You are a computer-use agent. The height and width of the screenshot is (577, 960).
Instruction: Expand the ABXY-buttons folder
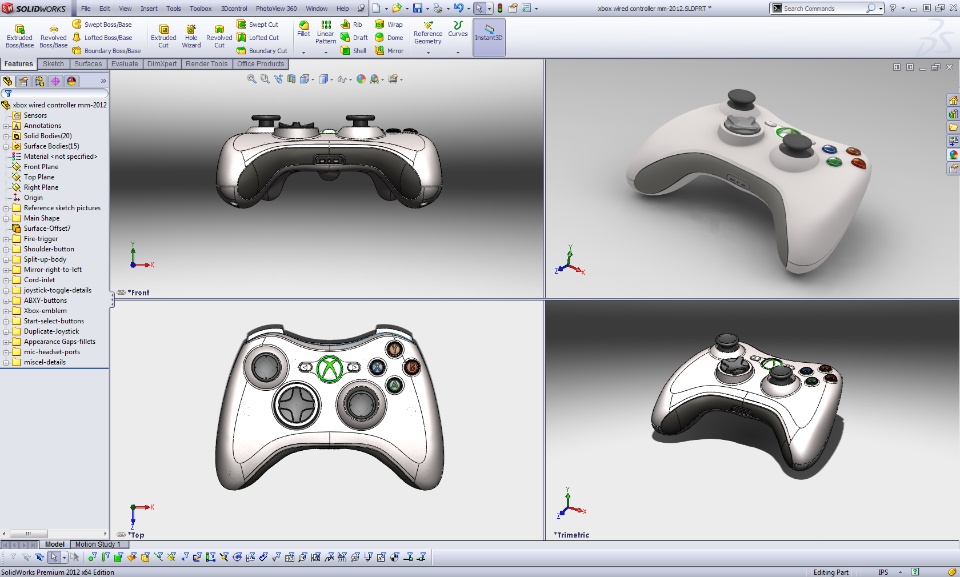(6, 301)
